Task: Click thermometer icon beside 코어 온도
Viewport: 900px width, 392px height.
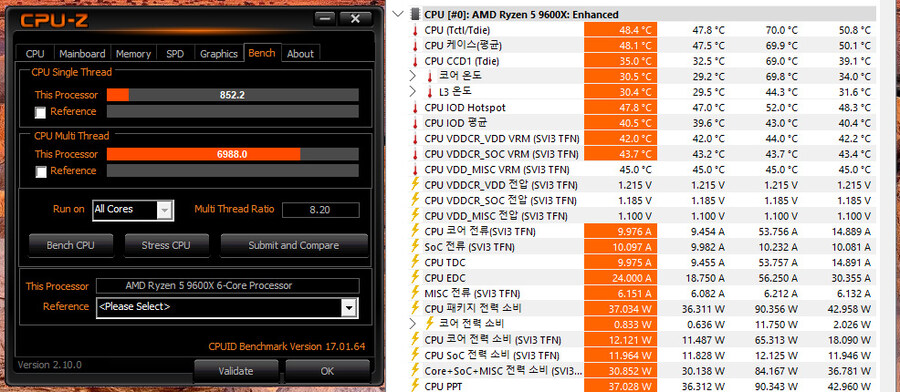Action: pyautogui.click(x=430, y=76)
